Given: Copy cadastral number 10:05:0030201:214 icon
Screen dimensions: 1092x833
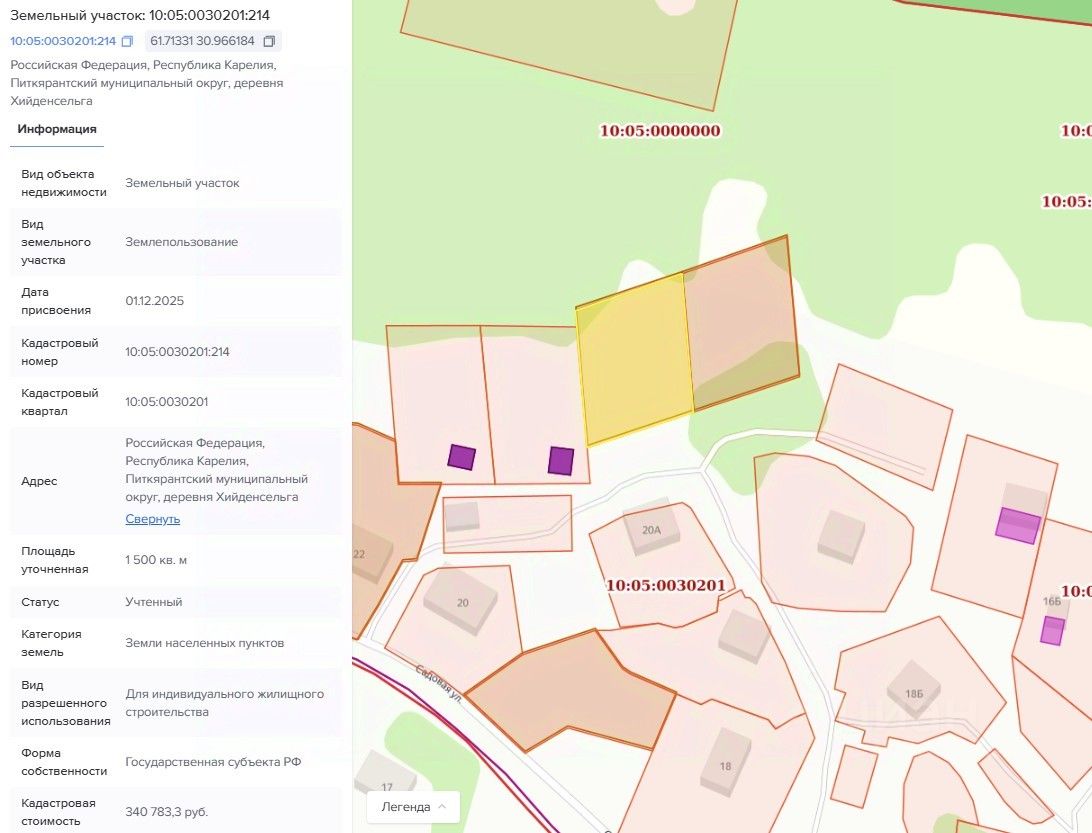Looking at the screenshot, I should (127, 41).
